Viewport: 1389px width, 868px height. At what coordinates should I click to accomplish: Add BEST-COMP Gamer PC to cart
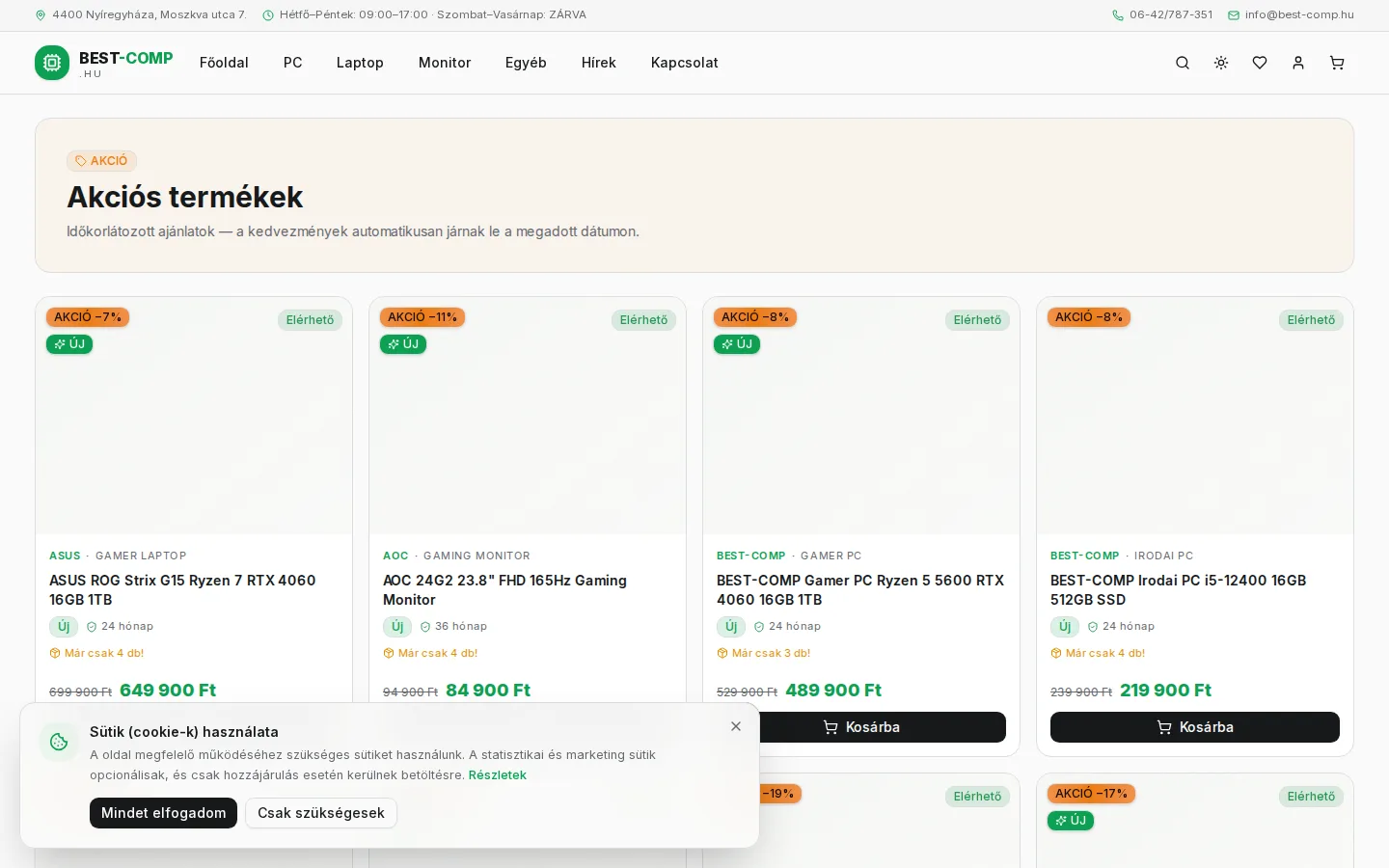pos(861,727)
